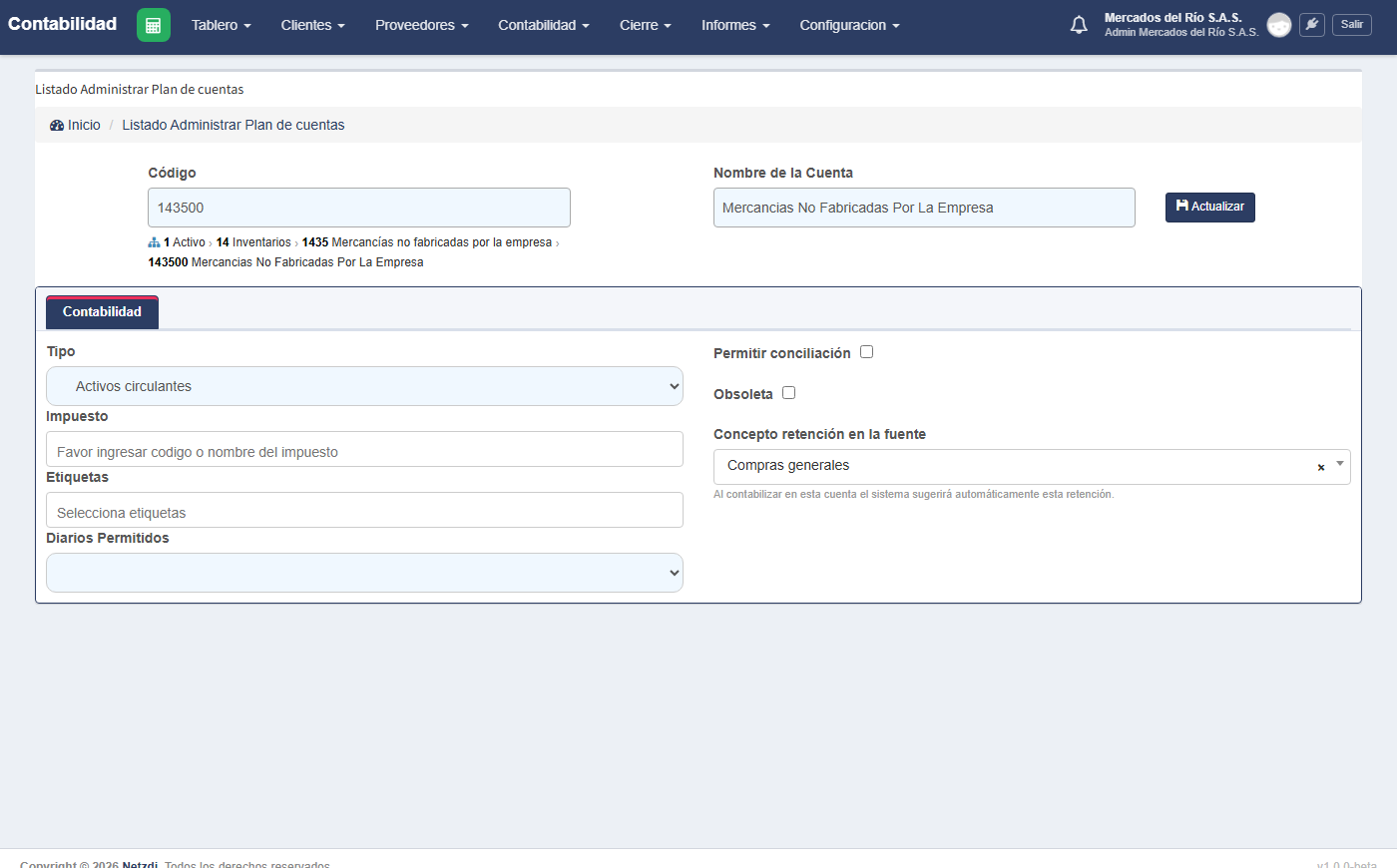Open the Tipo dropdown
This screenshot has width=1397, height=868.
(364, 386)
